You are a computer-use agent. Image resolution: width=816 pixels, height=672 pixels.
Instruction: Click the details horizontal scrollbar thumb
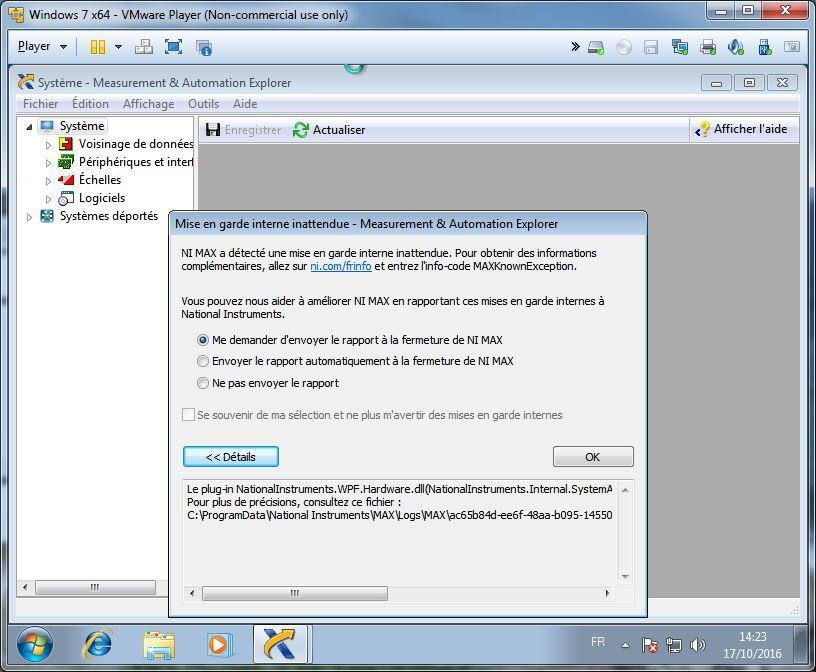click(295, 593)
